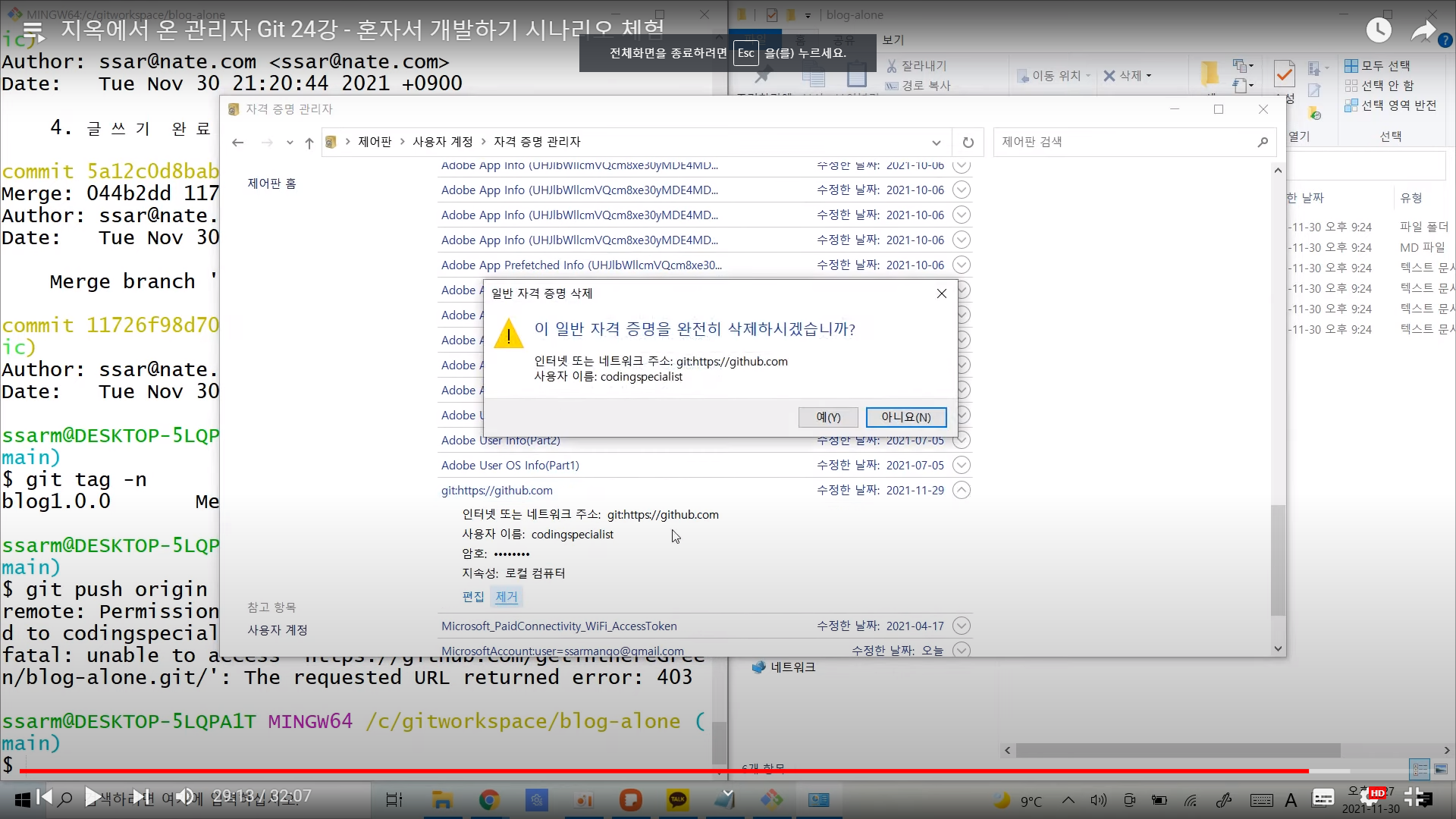The image size is (1456, 819).
Task: Open the 보기 tab in the Explorer ribbon
Action: coord(893,40)
